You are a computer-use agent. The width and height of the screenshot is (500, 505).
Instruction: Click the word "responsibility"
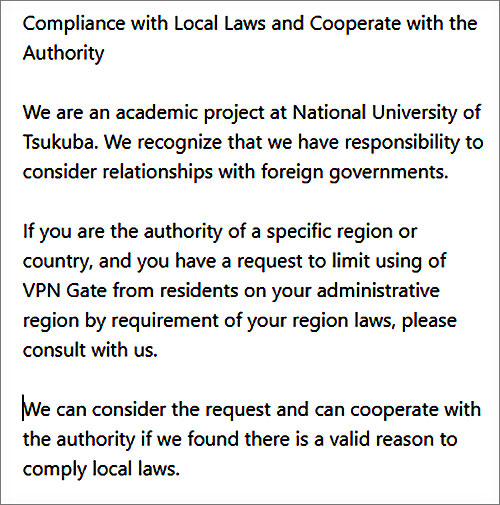(402, 143)
